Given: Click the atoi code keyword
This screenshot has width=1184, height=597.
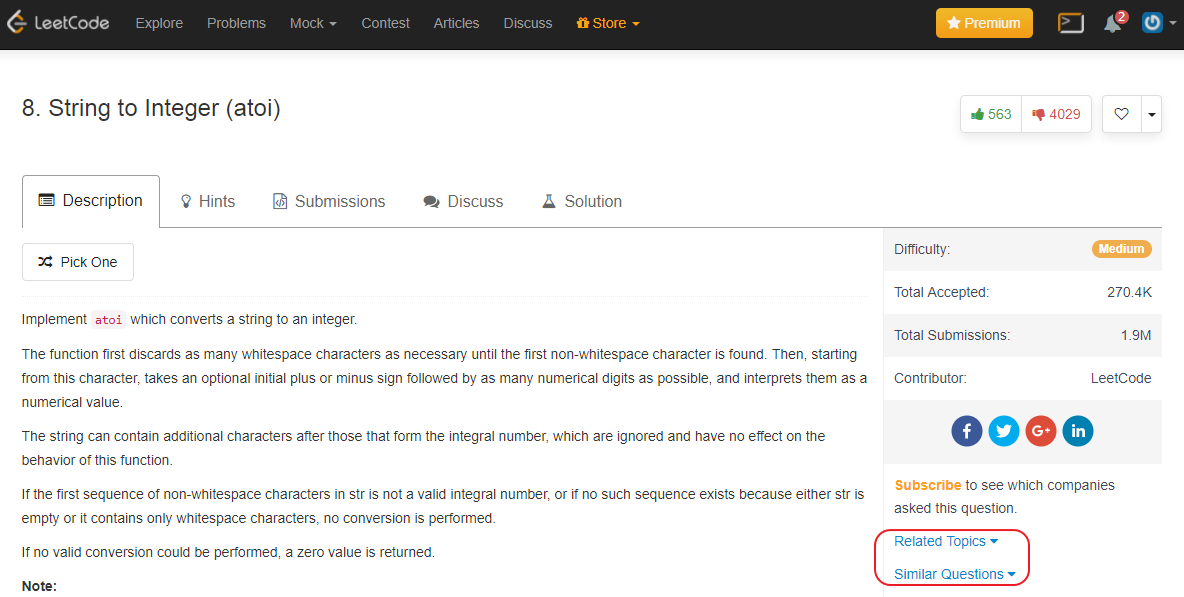Looking at the screenshot, I should (x=109, y=320).
